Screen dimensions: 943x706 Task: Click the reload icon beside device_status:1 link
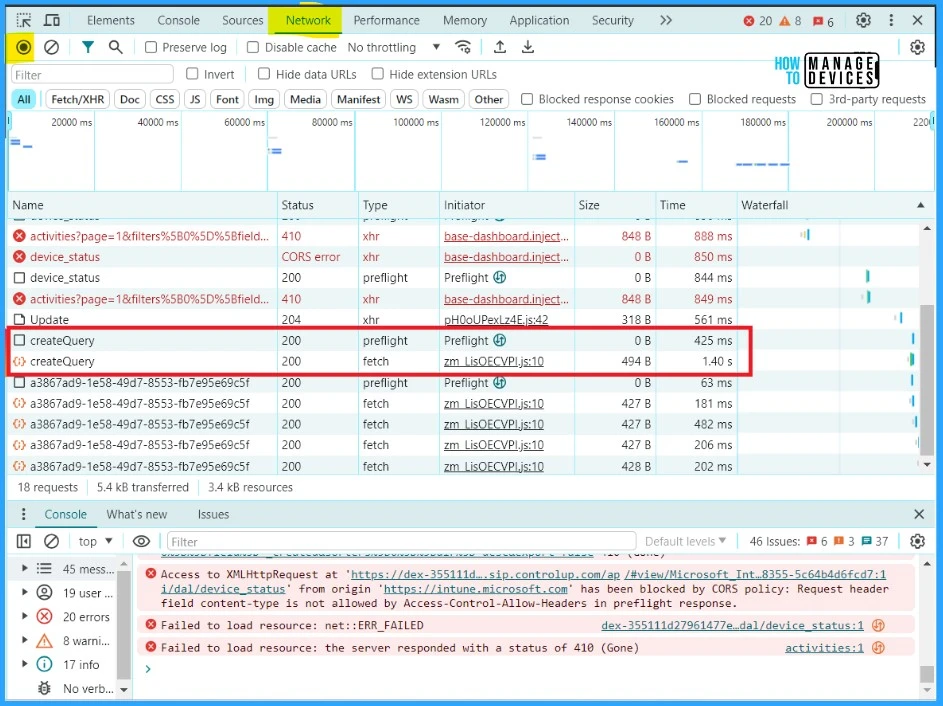[x=878, y=625]
